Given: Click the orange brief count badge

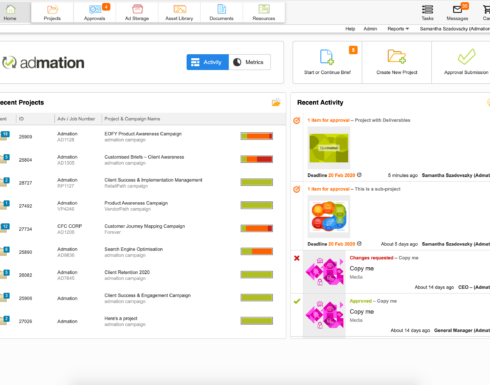Looking at the screenshot, I should coord(353,50).
